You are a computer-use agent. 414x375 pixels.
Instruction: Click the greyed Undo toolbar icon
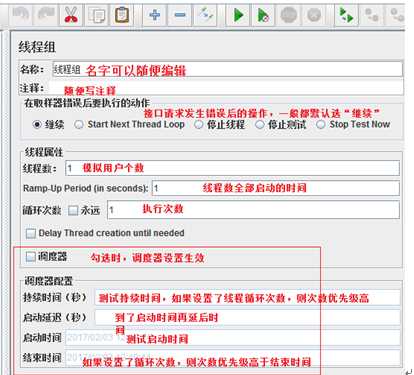click(21, 15)
